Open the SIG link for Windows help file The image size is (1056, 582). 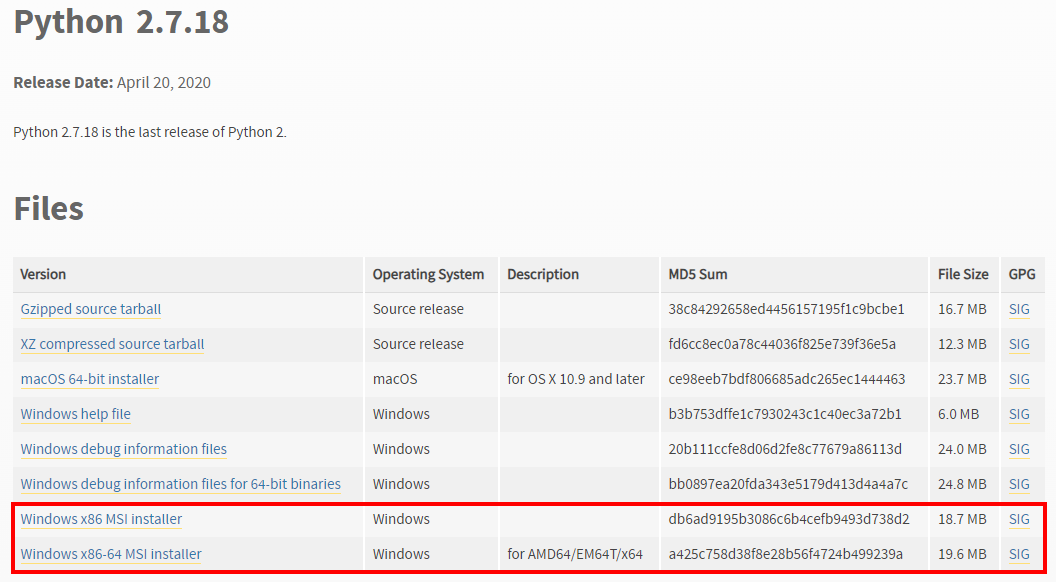click(1019, 414)
